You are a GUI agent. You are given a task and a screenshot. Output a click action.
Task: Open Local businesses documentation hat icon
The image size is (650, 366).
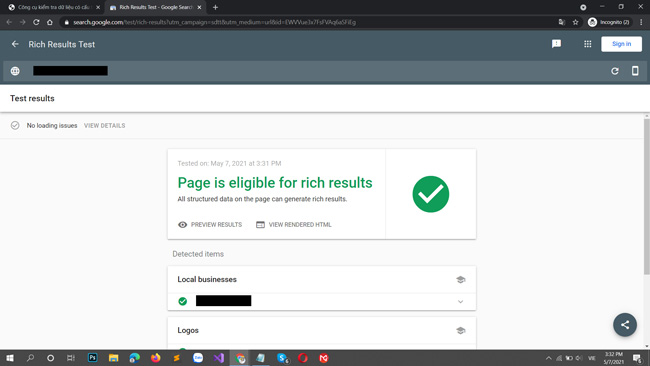[461, 280]
